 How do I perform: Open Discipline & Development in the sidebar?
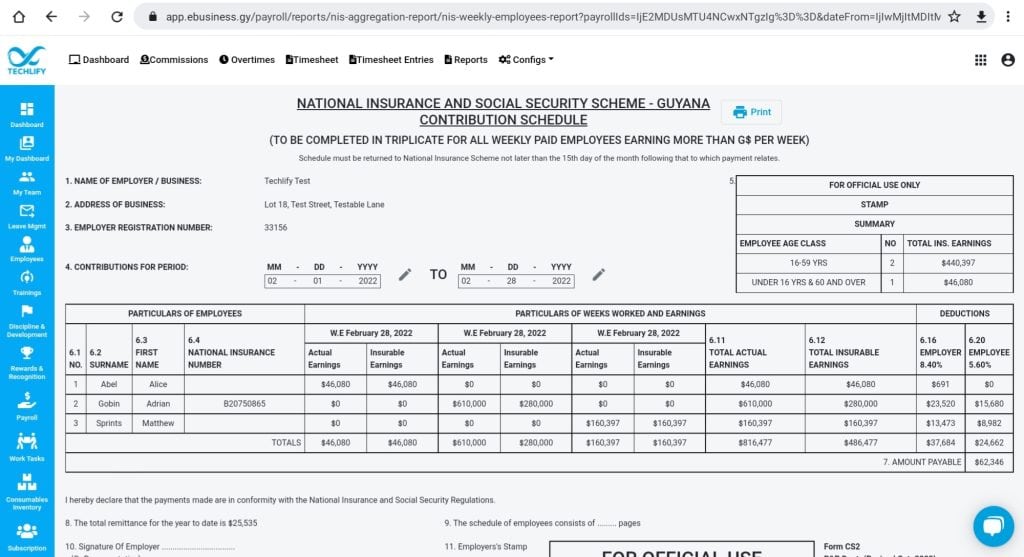[27, 321]
